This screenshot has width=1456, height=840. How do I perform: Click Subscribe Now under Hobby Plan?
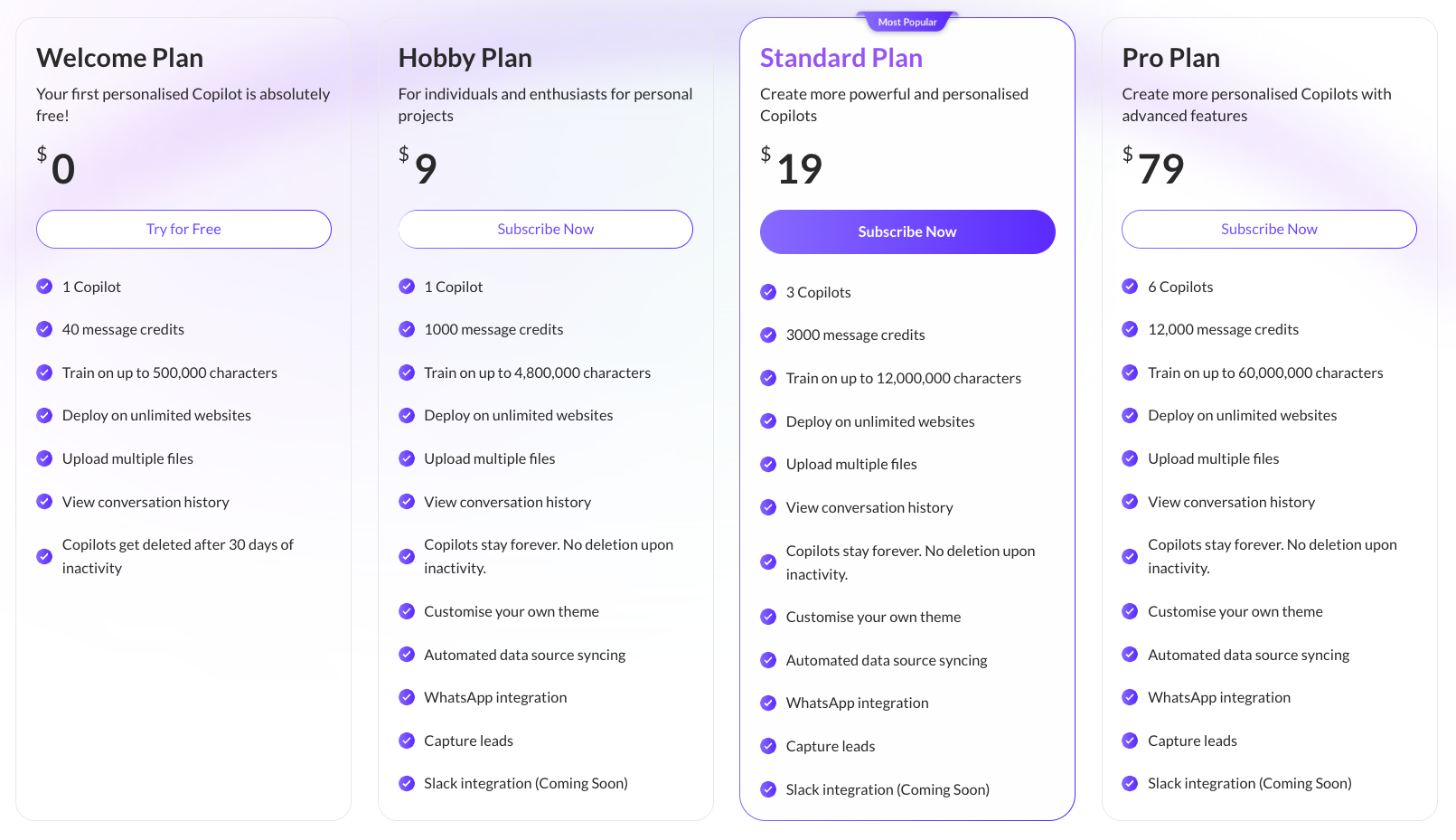545,230
